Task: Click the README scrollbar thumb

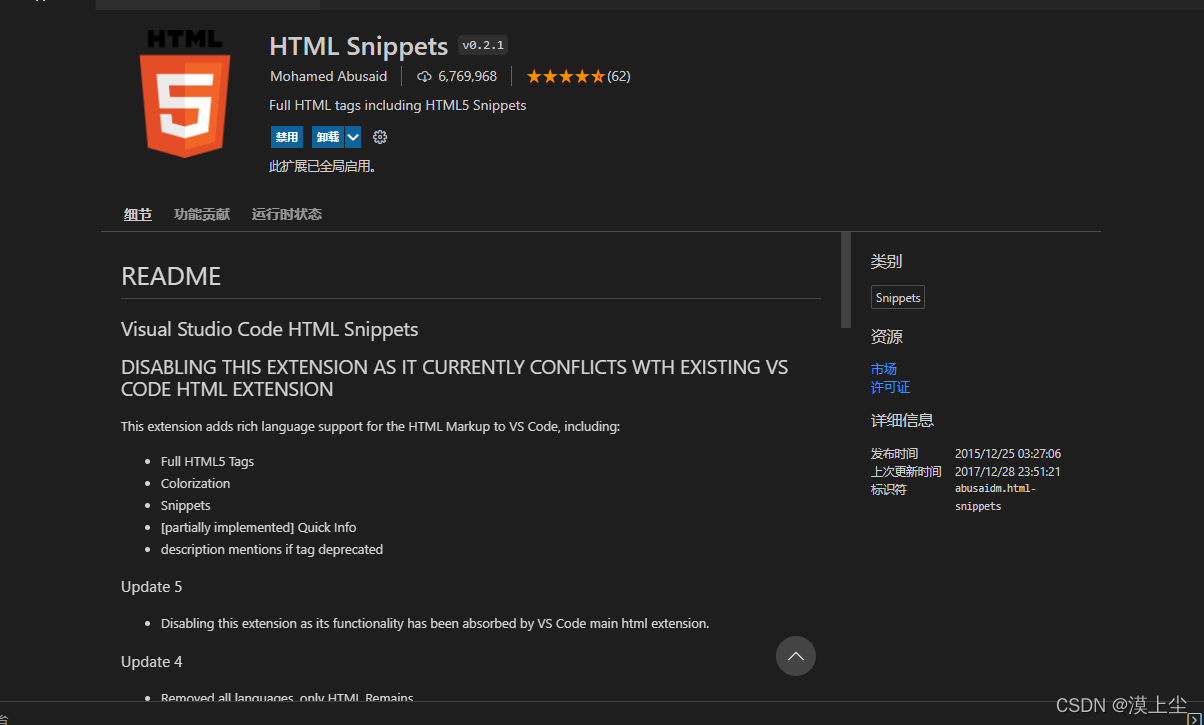Action: (846, 280)
